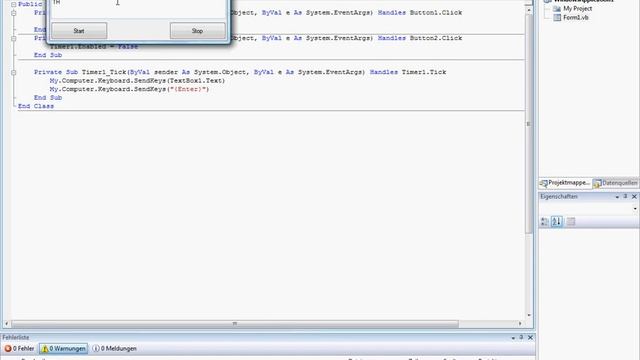Screen dimensions: 640x360
Task: Click the Eigenschaften panel title
Action: click(x=559, y=197)
